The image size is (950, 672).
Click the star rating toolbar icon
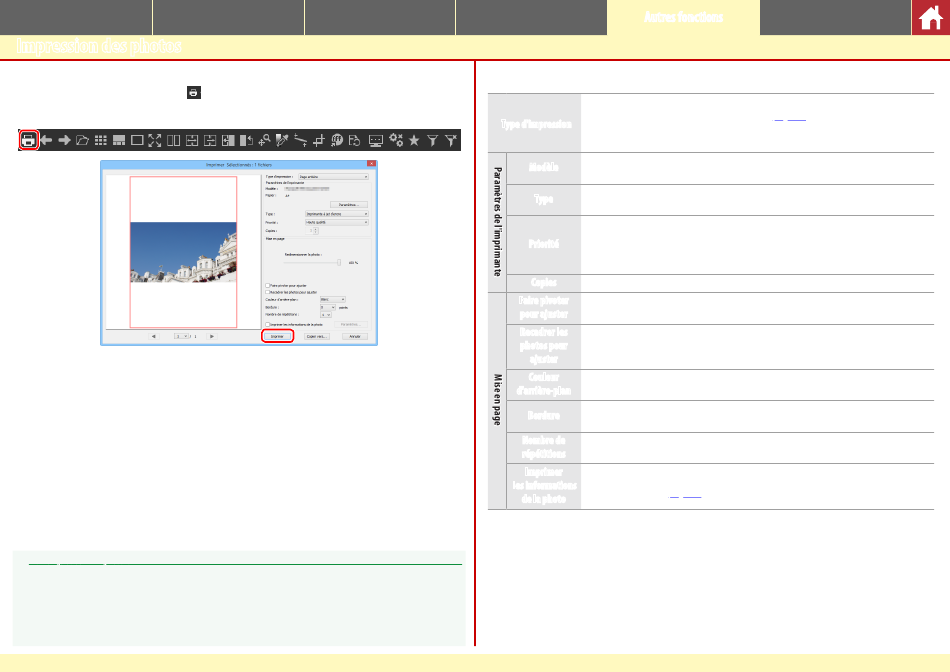pyautogui.click(x=414, y=140)
